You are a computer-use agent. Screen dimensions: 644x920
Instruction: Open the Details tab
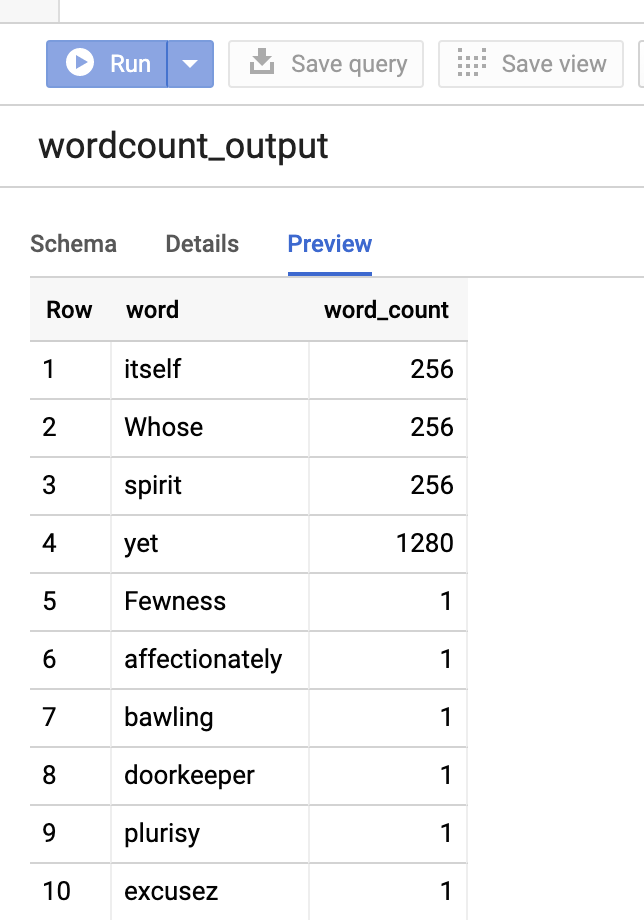pos(202,244)
